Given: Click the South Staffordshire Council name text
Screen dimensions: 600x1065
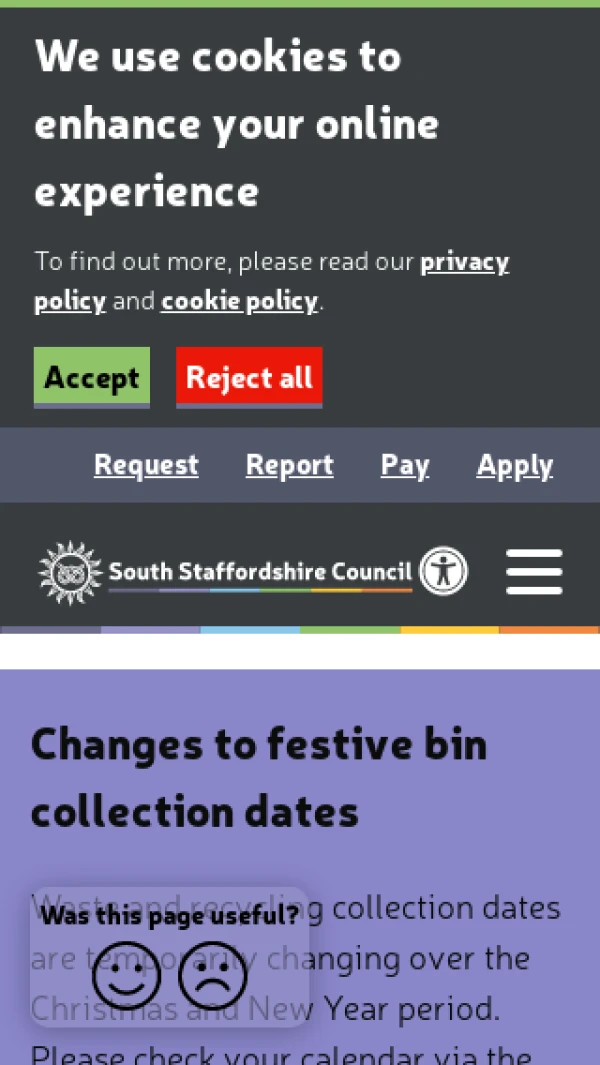Looking at the screenshot, I should [260, 571].
